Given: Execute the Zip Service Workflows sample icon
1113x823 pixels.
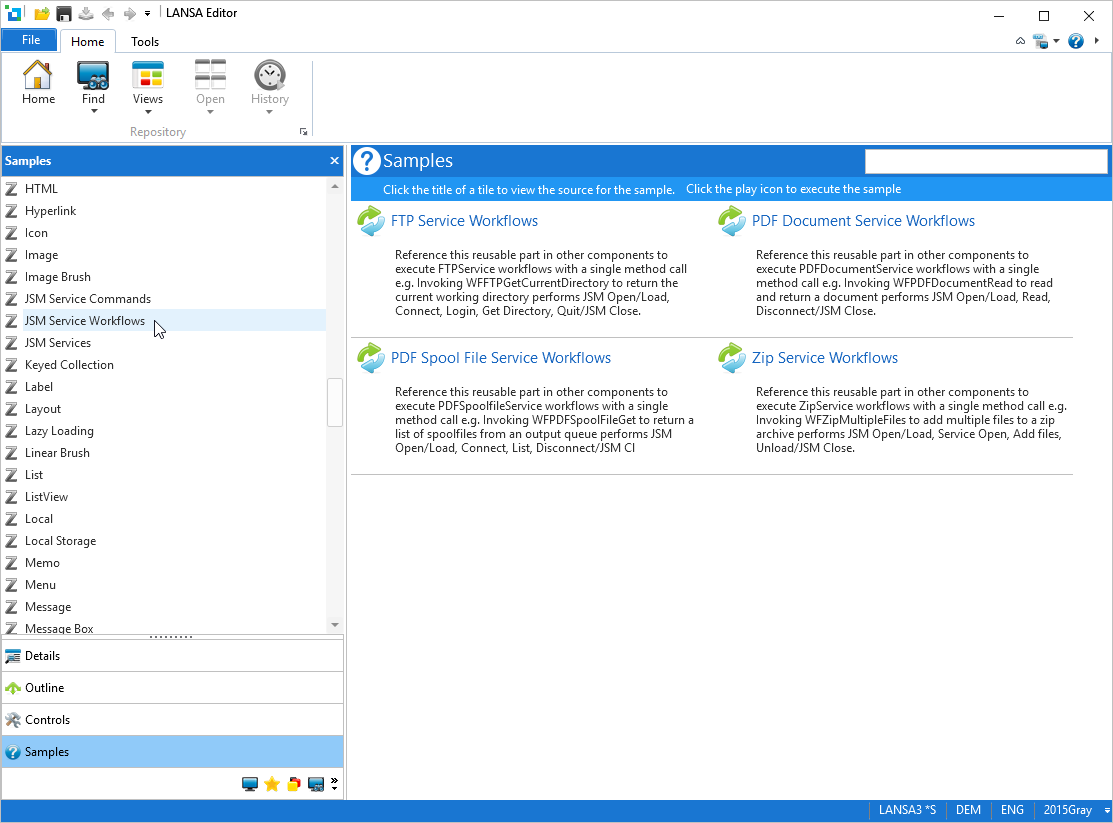Looking at the screenshot, I should (732, 358).
